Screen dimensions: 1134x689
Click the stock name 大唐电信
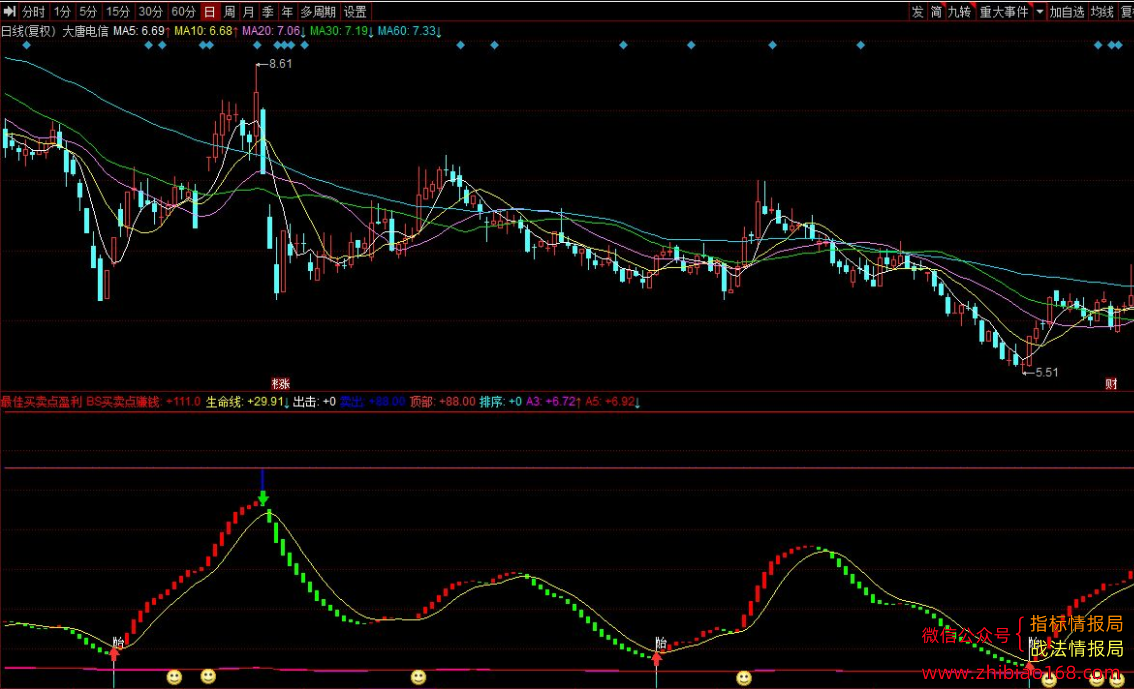(x=85, y=31)
